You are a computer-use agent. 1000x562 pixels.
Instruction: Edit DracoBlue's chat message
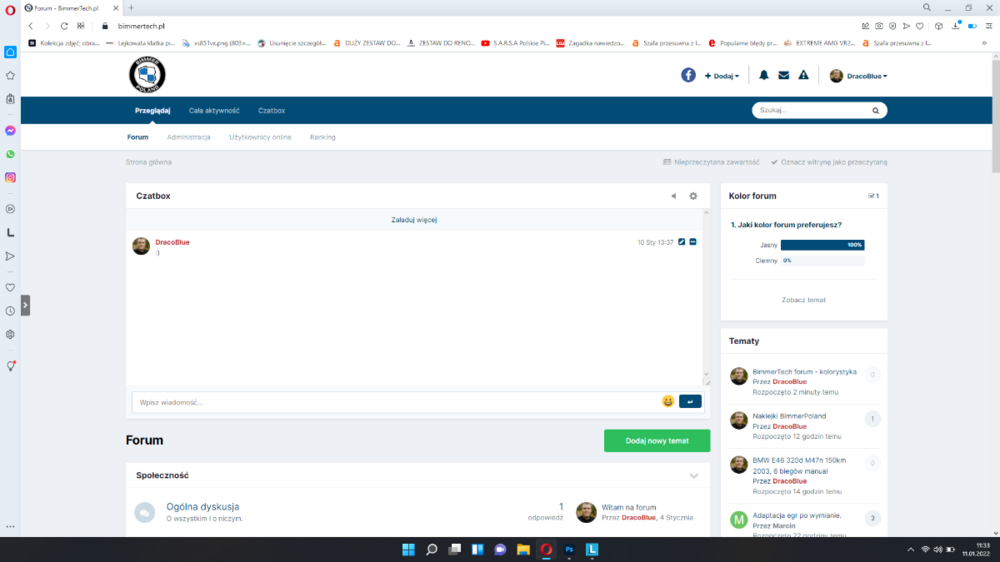point(682,242)
